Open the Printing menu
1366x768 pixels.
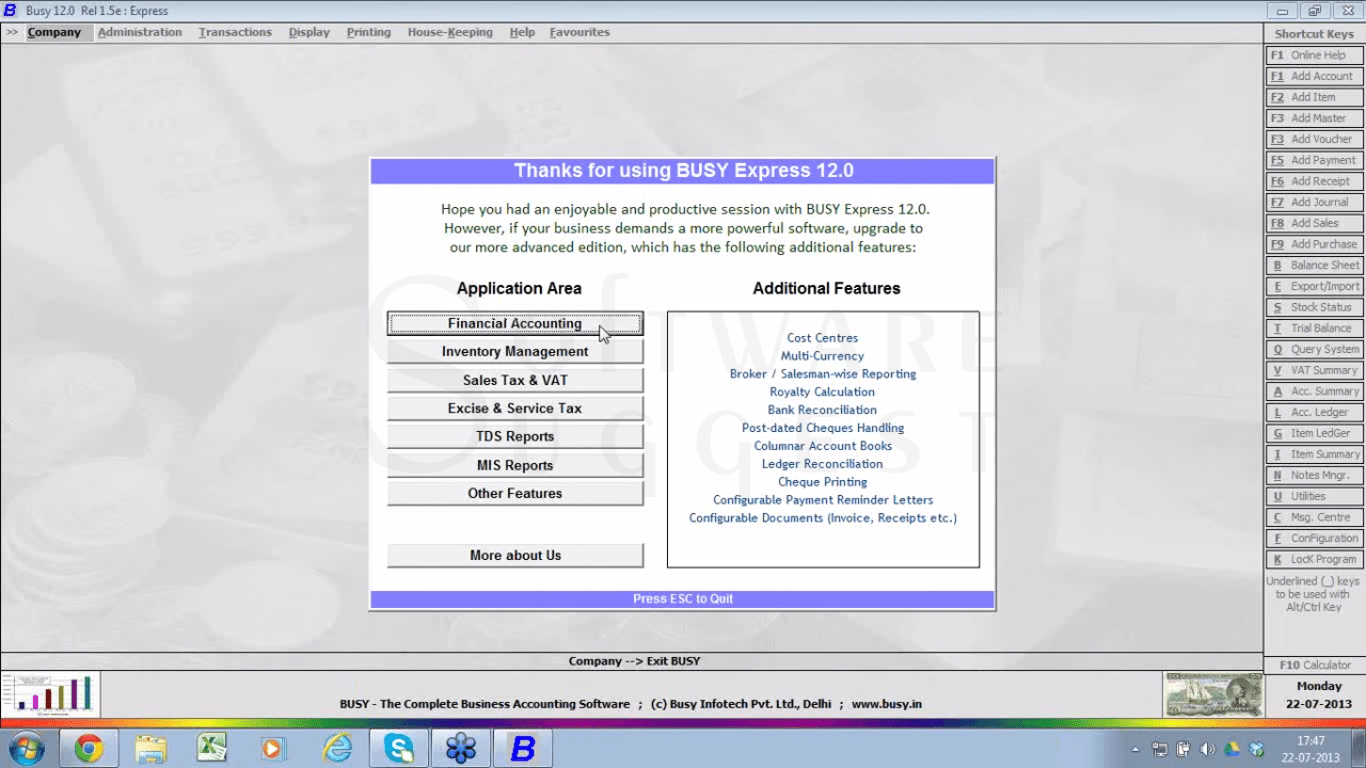pos(369,32)
